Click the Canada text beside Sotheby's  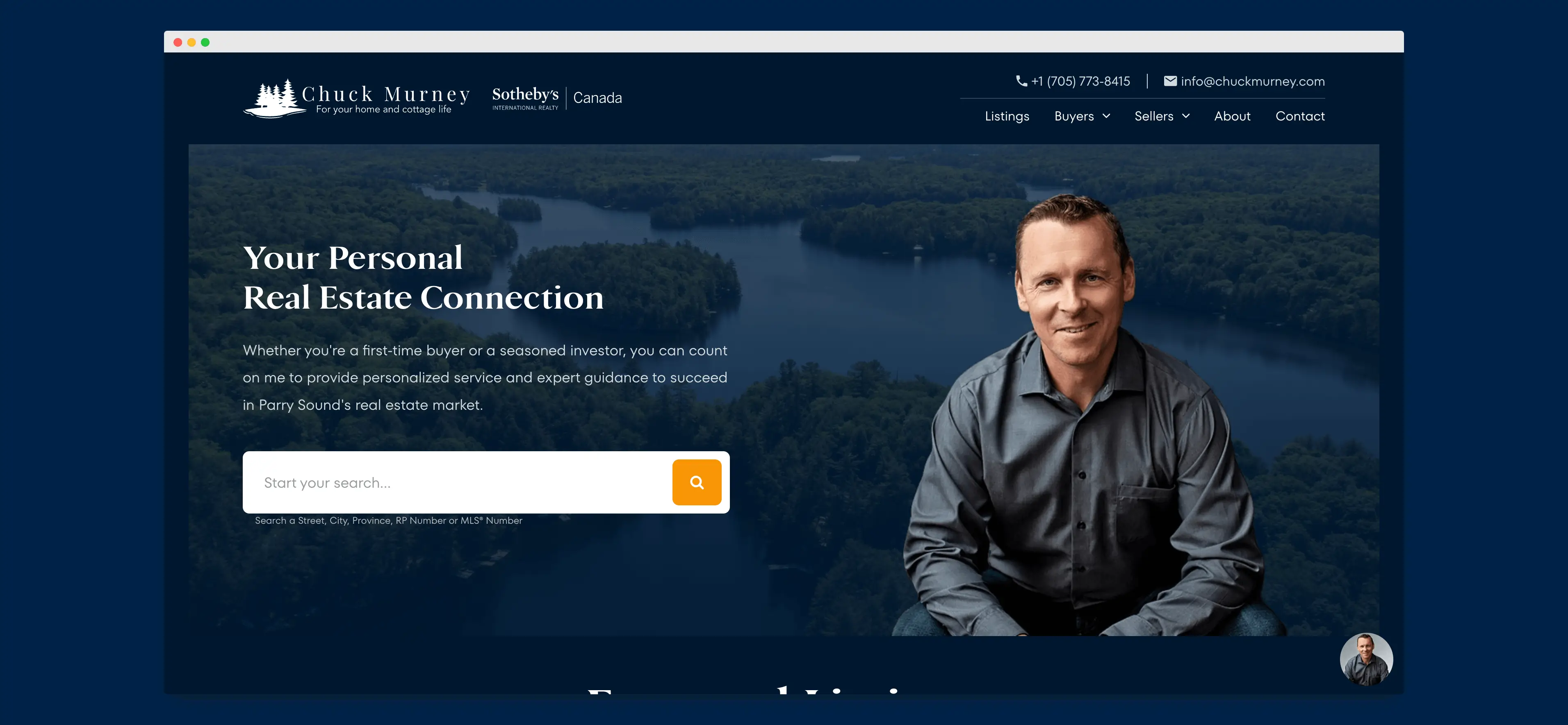(x=597, y=98)
